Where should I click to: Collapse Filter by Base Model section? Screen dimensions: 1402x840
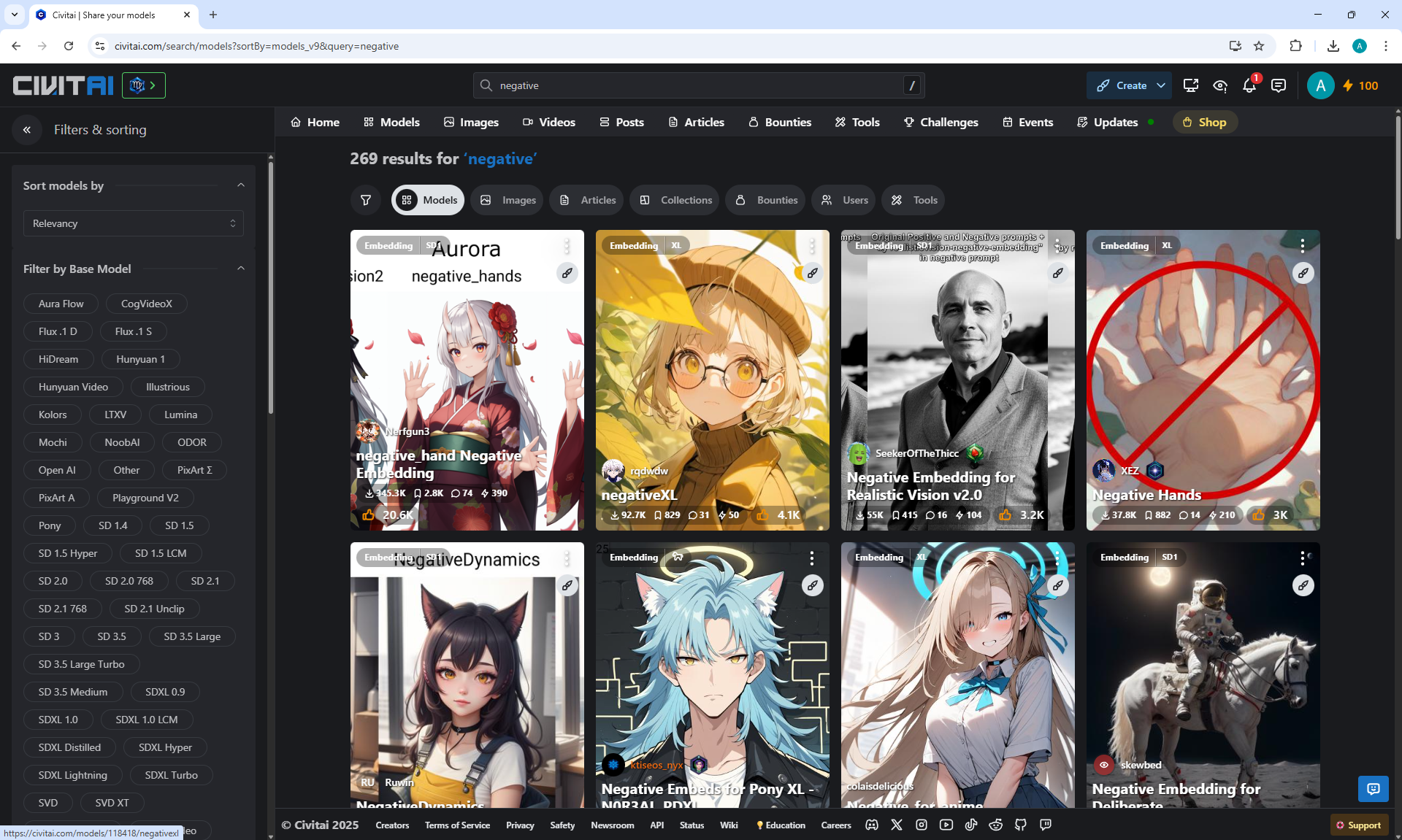[x=240, y=269]
